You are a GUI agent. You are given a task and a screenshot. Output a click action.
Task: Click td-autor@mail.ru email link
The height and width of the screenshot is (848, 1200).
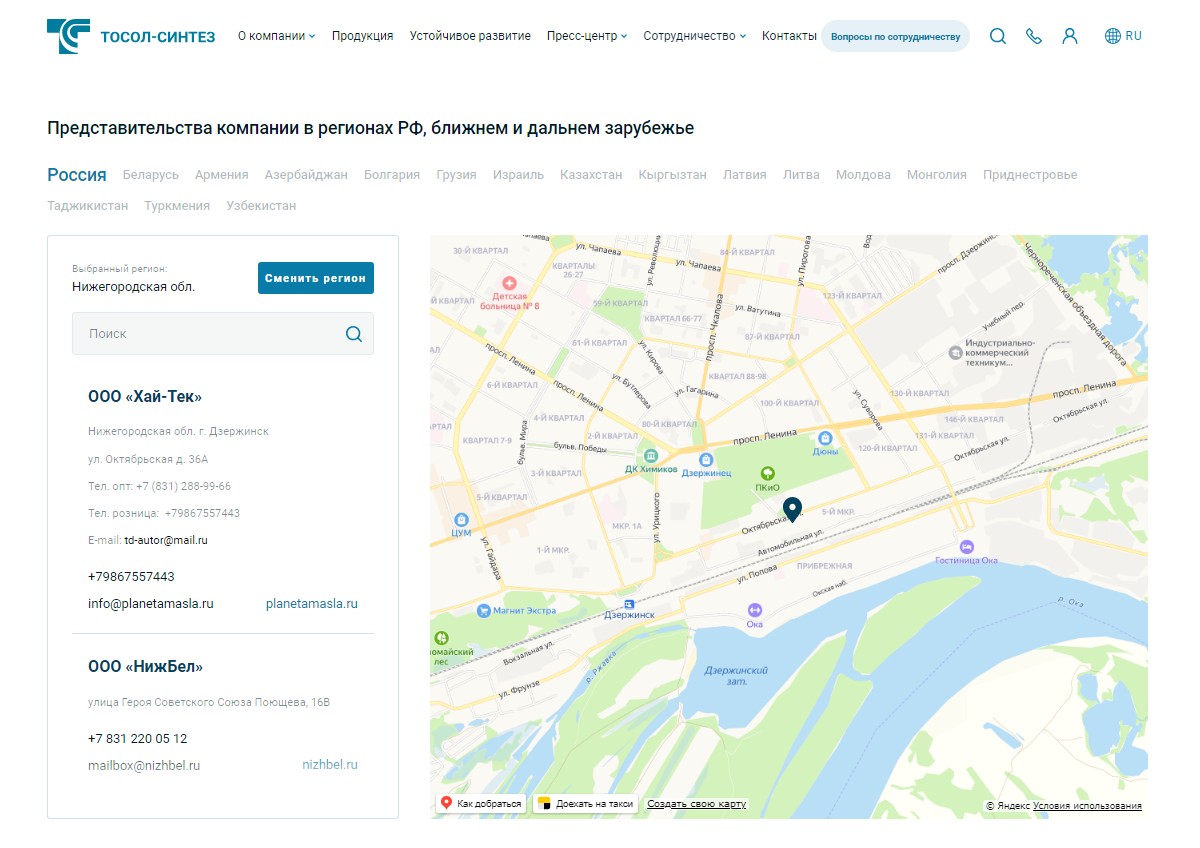point(166,540)
